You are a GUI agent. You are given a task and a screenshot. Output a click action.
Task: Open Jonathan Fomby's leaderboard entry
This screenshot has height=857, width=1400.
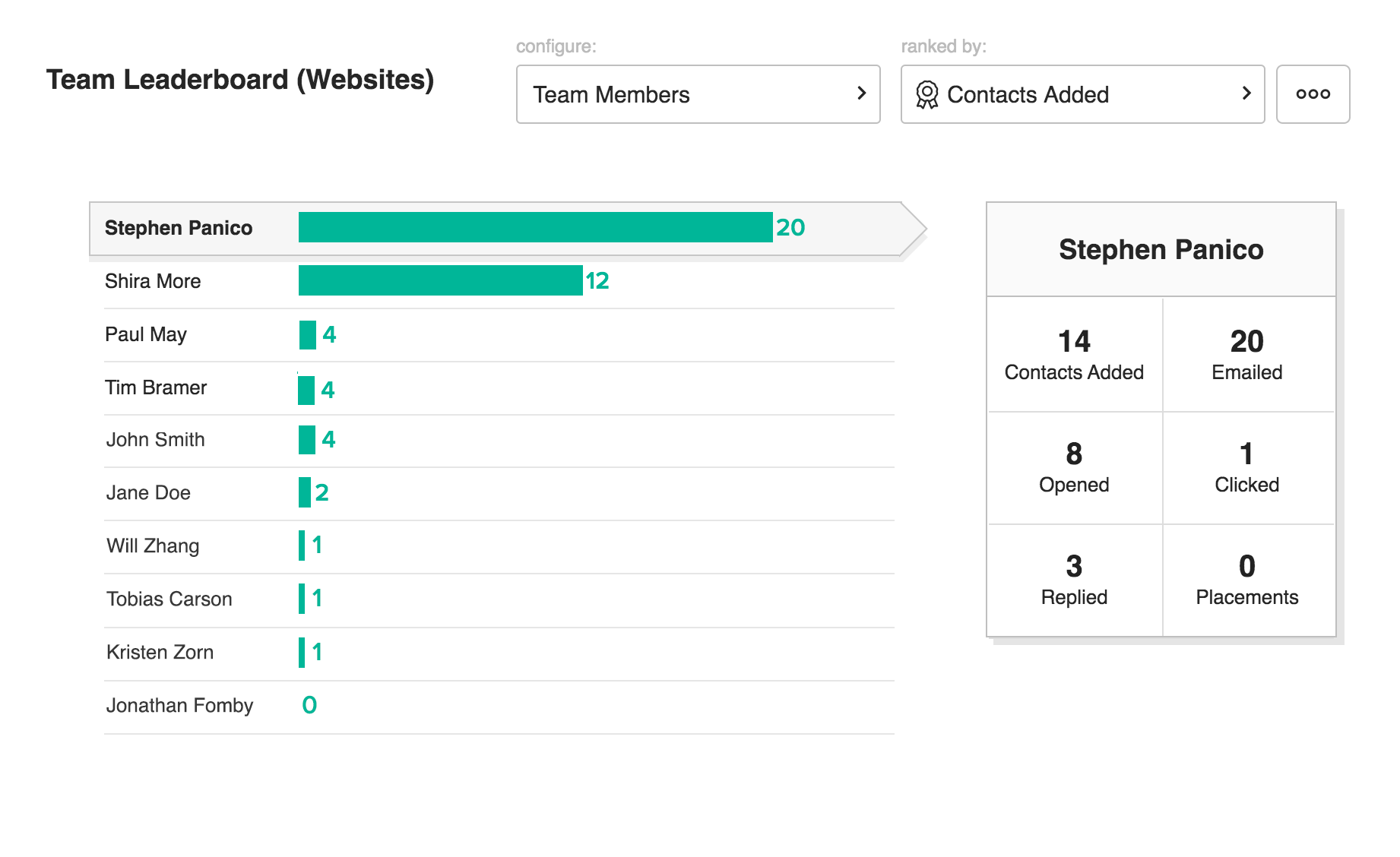(x=179, y=706)
